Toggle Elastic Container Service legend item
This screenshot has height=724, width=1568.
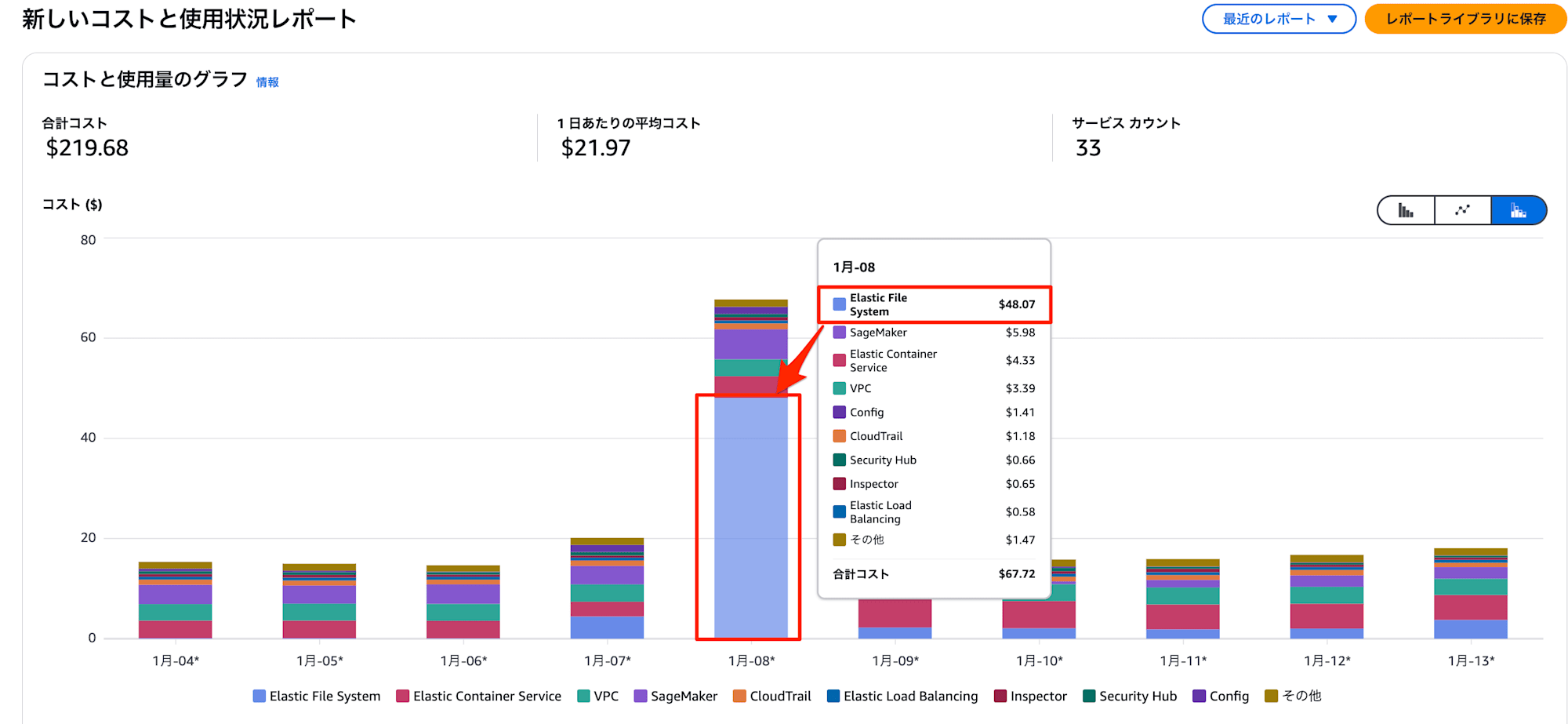coord(479,696)
